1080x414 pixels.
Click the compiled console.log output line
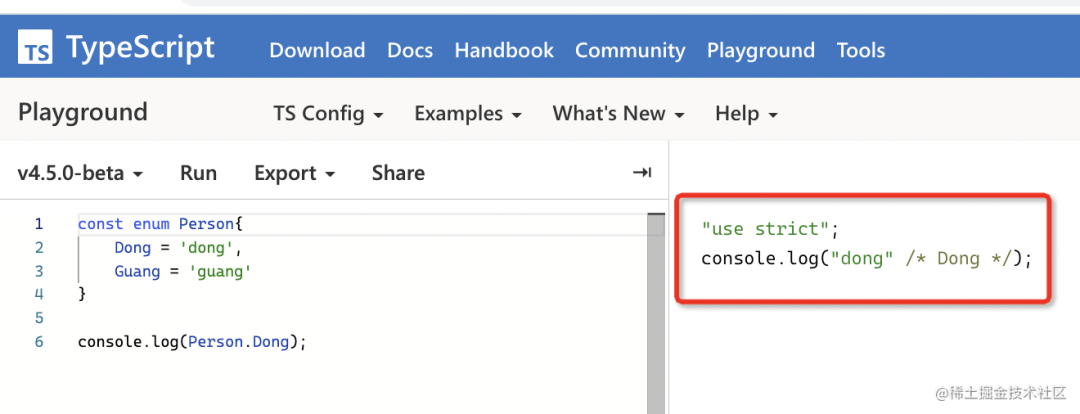tap(865, 258)
